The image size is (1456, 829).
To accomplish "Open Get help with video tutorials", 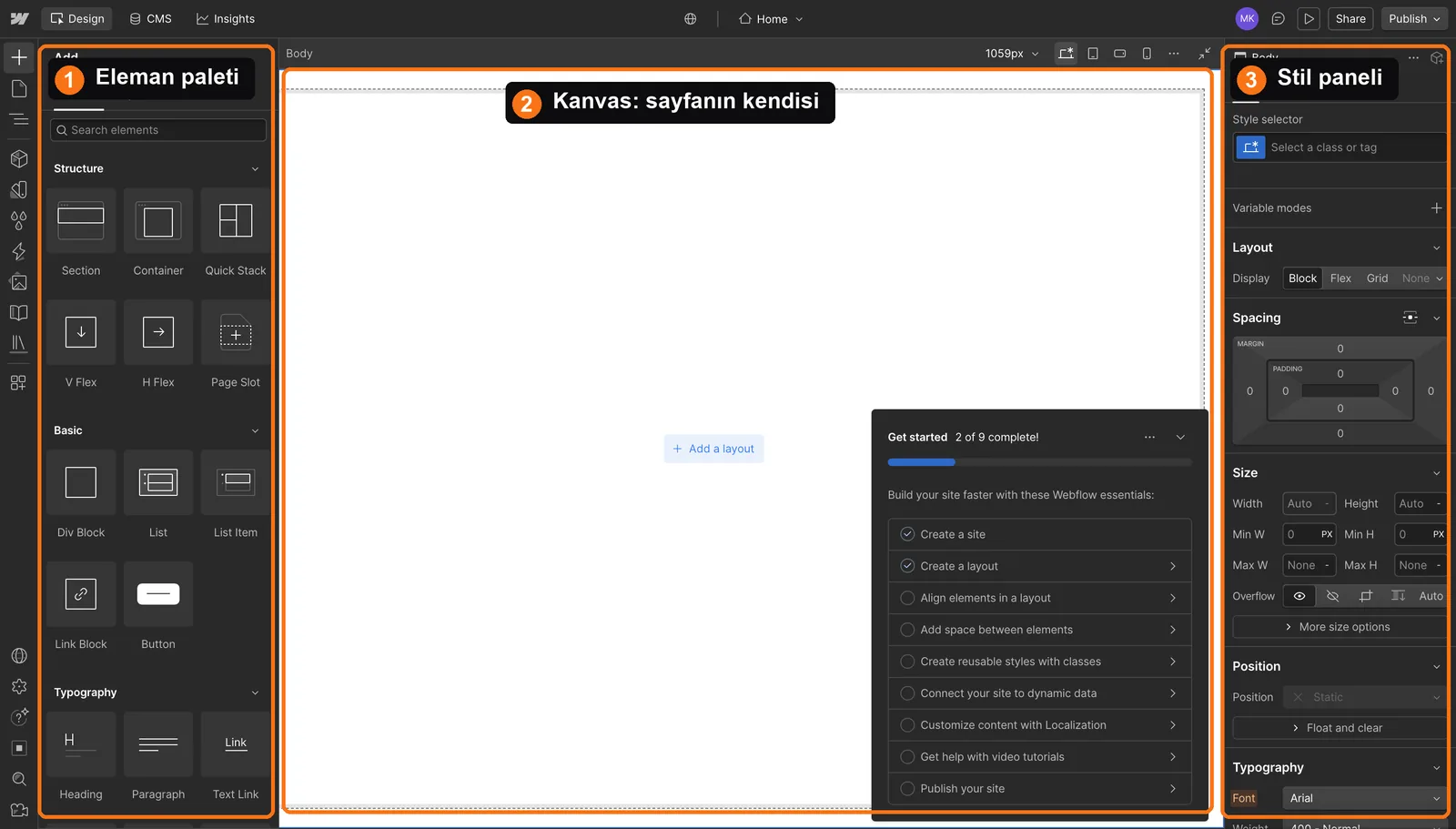I will pyautogui.click(x=1039, y=757).
